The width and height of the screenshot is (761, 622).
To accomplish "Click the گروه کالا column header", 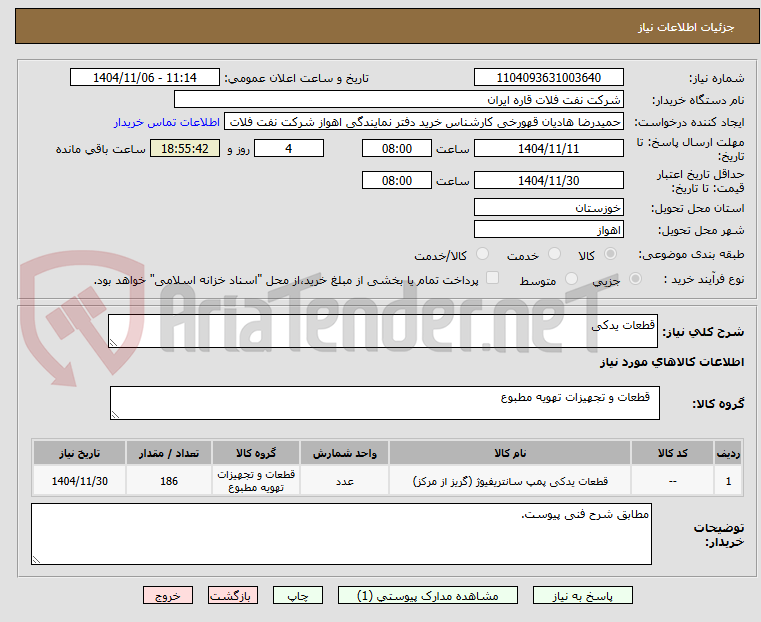I will 256,453.
